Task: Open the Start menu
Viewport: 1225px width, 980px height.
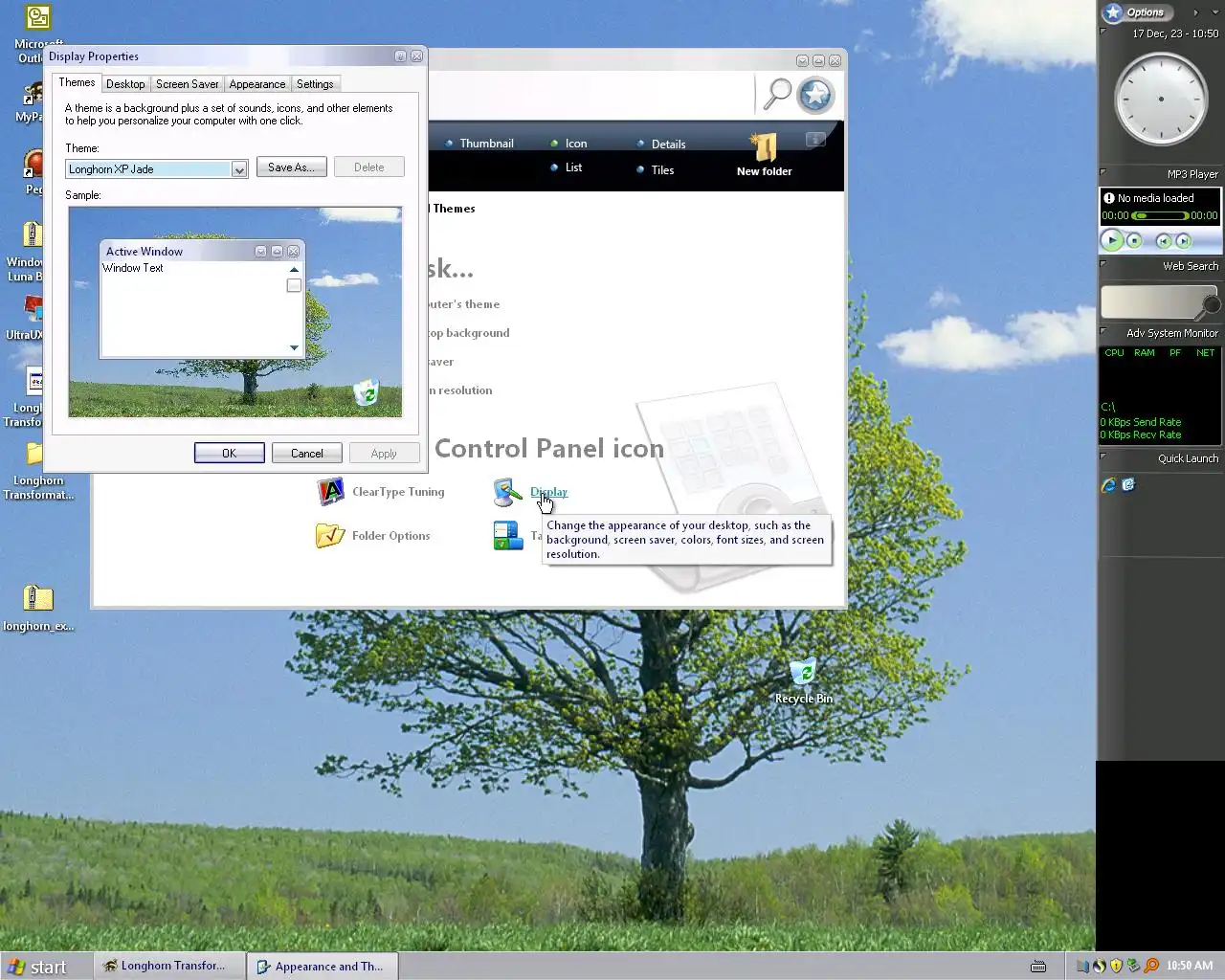Action: (x=37, y=967)
